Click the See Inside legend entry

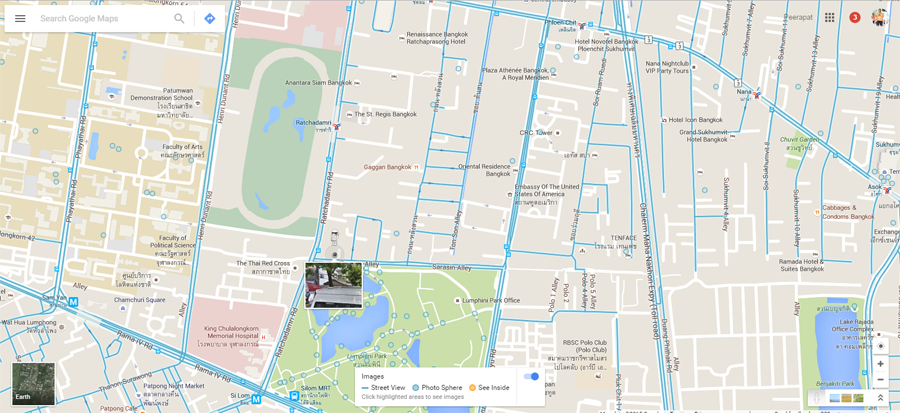490,388
